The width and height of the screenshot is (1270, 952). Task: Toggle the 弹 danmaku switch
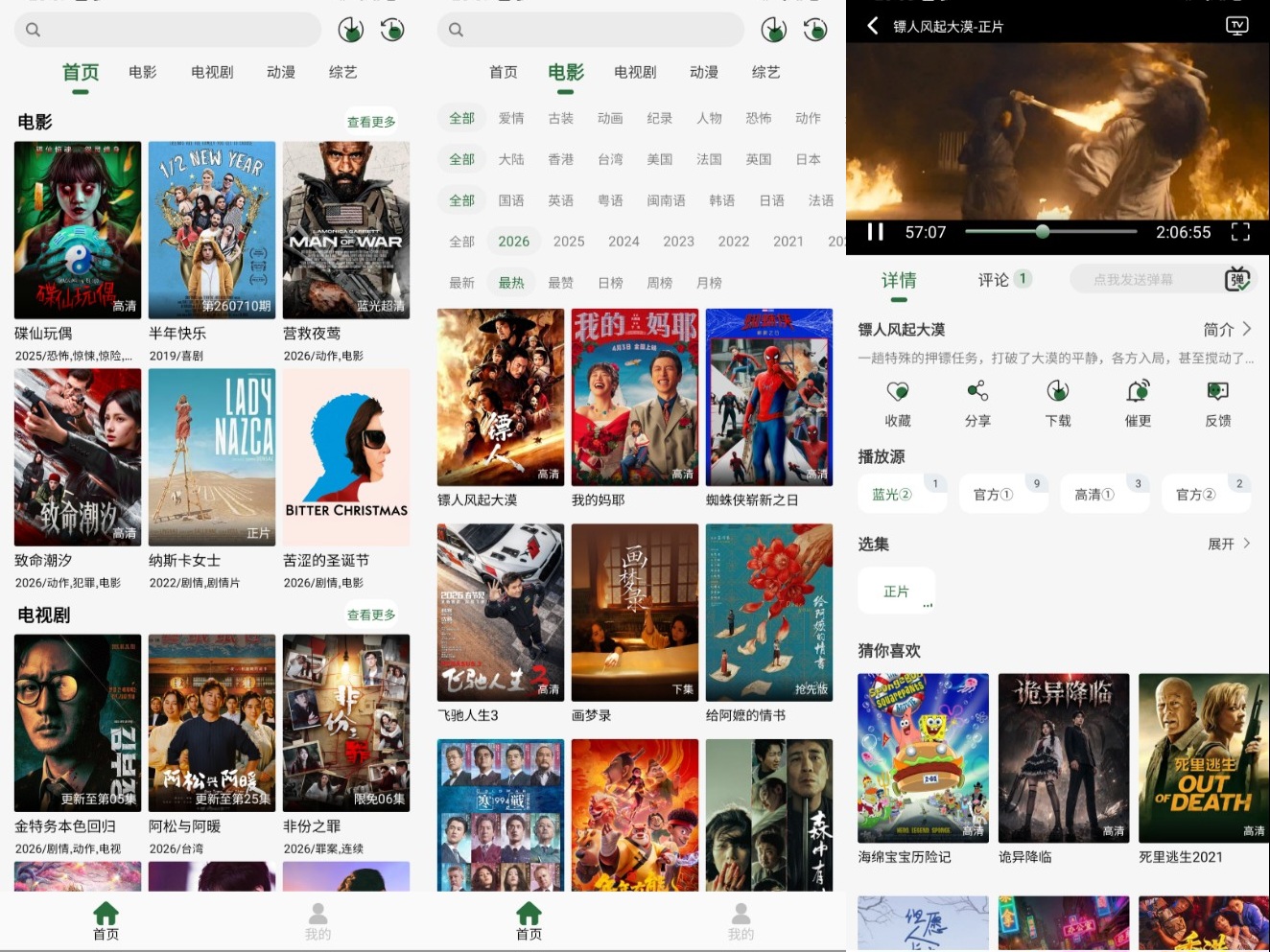(x=1237, y=279)
